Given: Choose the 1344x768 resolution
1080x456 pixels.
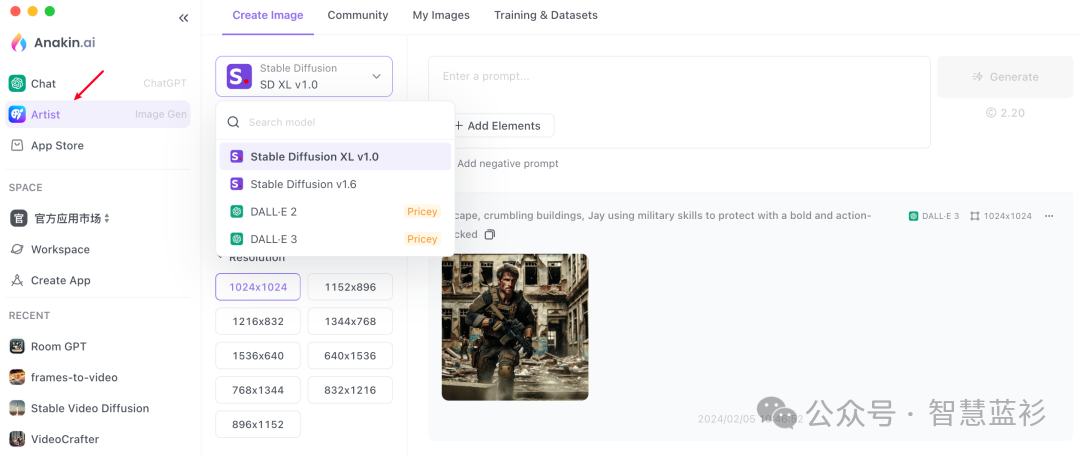Looking at the screenshot, I should 350,321.
